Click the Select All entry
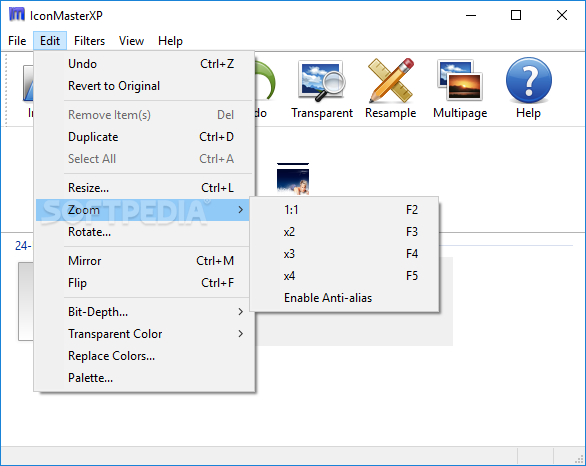 145,159
